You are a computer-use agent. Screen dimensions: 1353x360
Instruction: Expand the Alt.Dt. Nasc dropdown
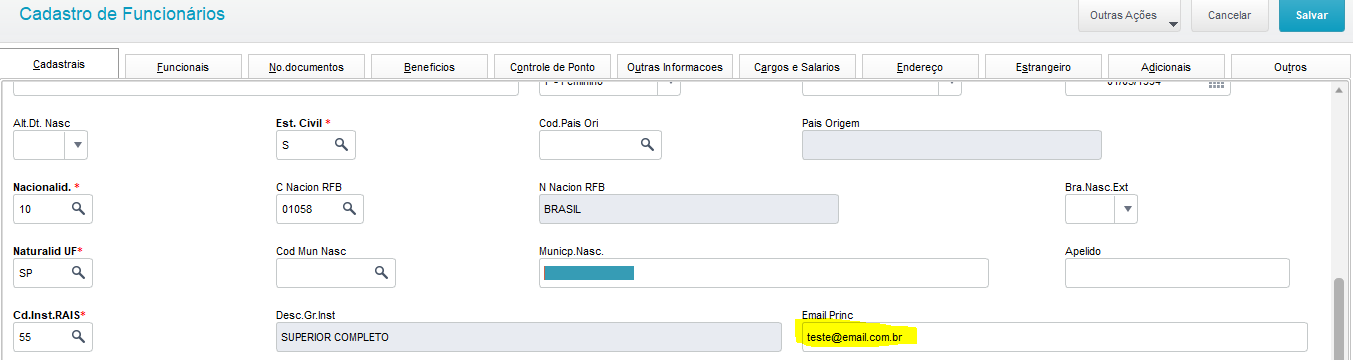coord(77,145)
